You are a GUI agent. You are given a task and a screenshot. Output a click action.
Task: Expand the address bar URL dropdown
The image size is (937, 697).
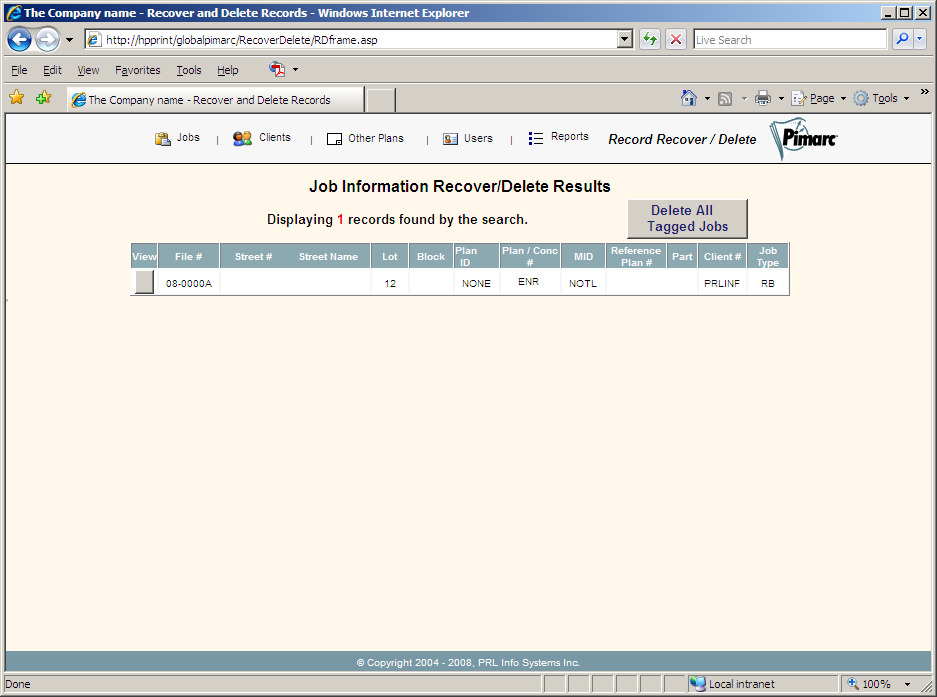[624, 40]
